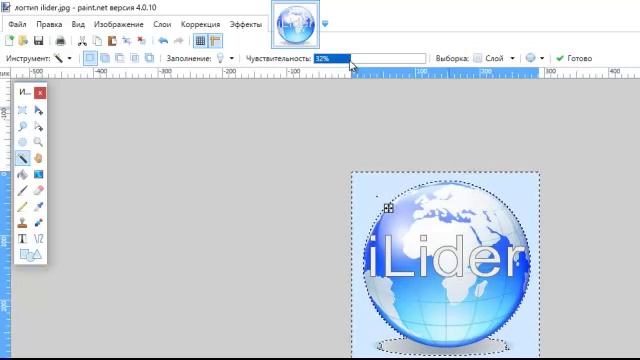Deselect all using toolbar icon

coord(141,40)
